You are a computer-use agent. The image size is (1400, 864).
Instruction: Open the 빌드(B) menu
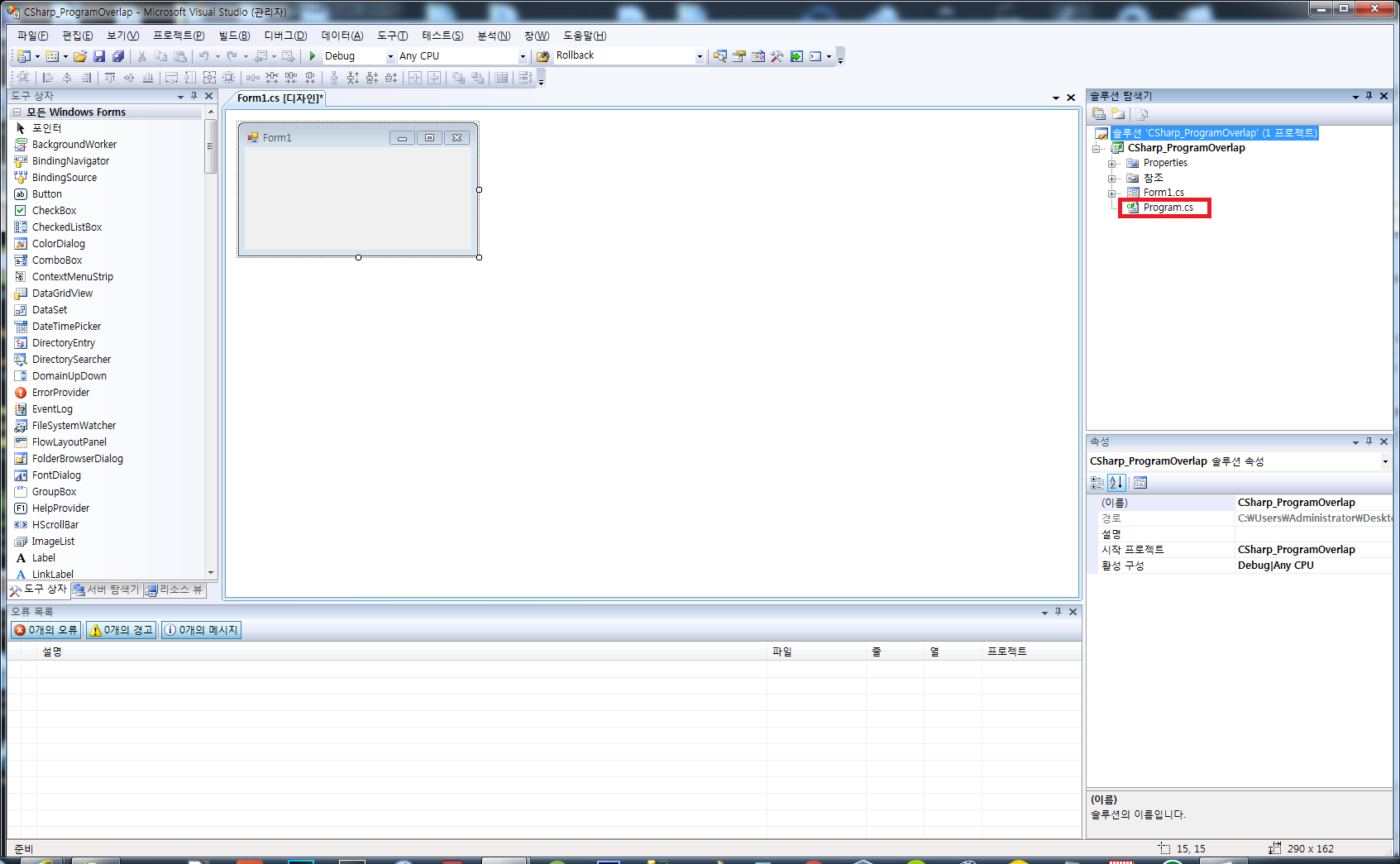click(x=234, y=36)
